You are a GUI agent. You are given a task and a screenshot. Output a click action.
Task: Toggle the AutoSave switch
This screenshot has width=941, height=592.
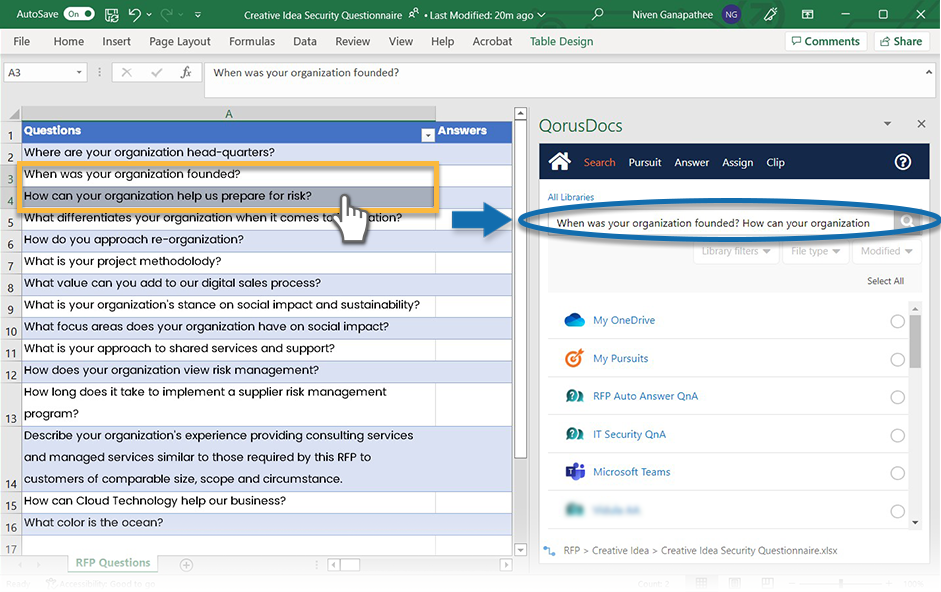(78, 15)
